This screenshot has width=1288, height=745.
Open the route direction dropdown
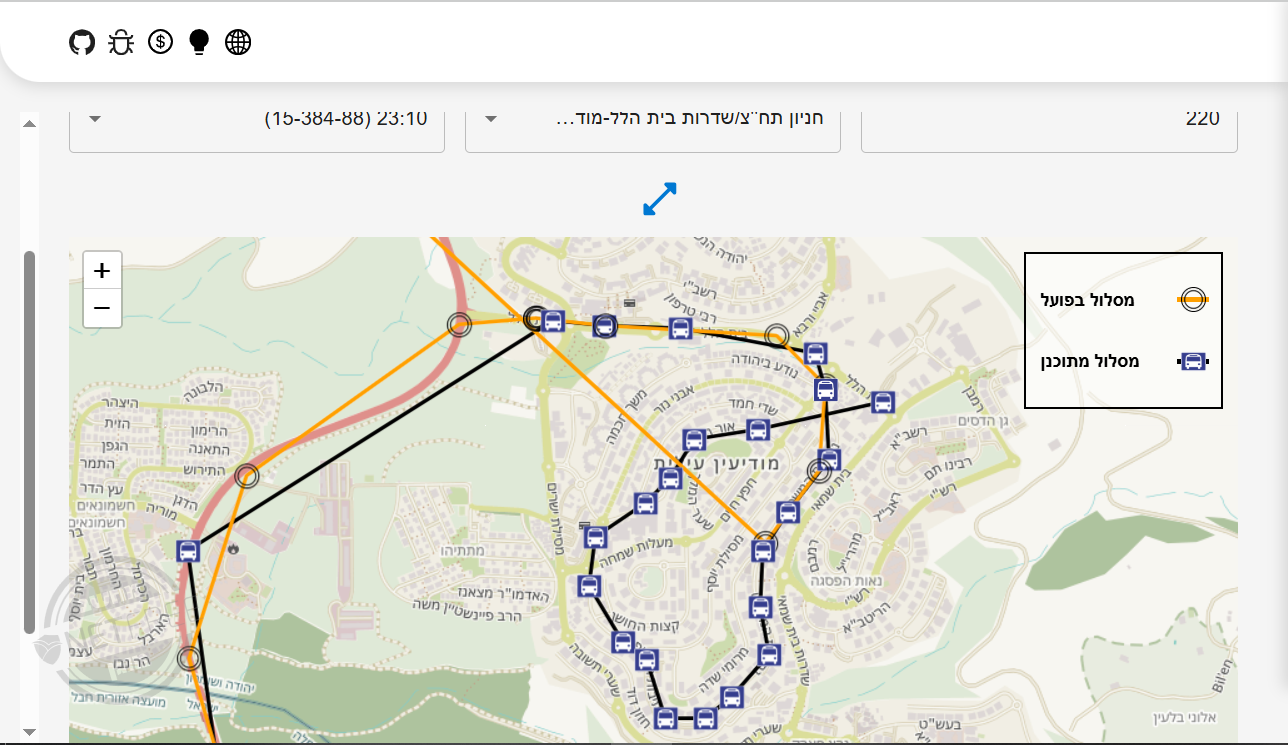(652, 119)
